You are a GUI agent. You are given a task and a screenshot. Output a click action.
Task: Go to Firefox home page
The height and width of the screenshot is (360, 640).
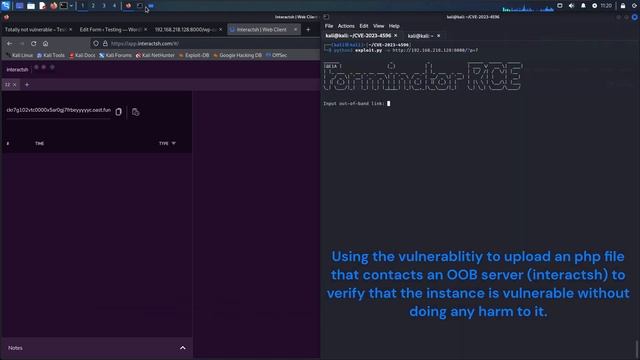46,43
